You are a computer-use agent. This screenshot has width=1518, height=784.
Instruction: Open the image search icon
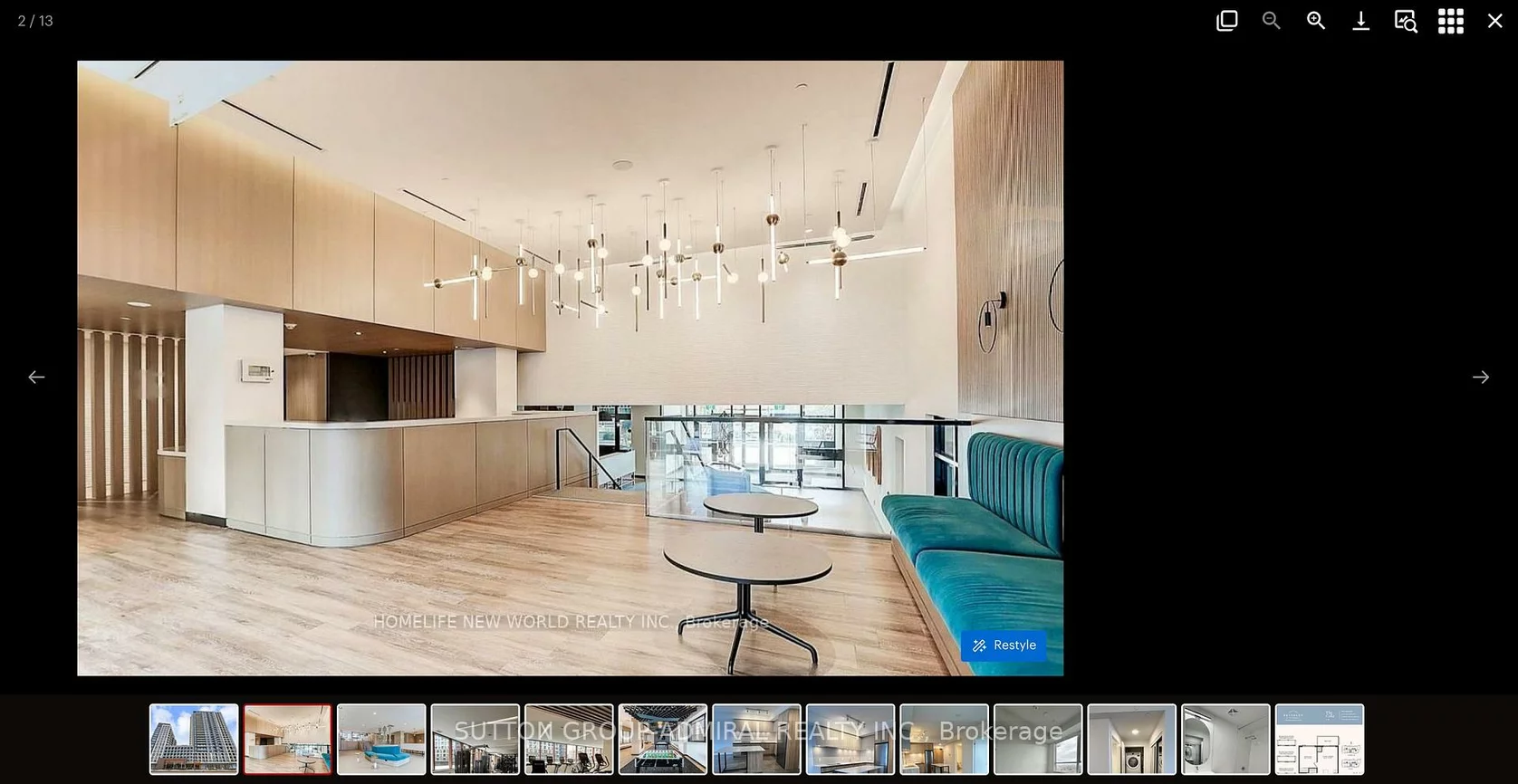[1405, 21]
